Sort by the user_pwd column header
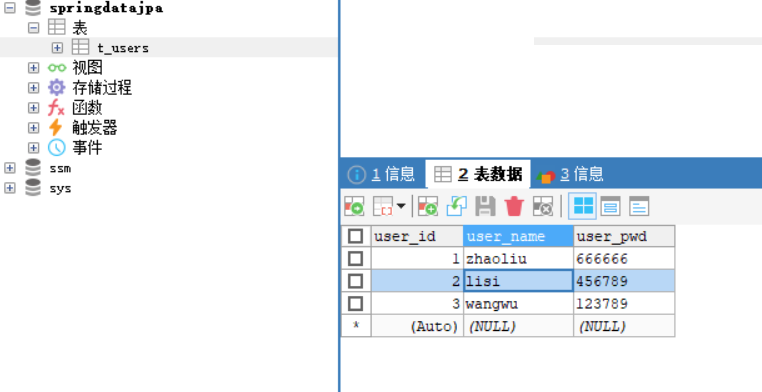The height and width of the screenshot is (392, 762). point(624,237)
